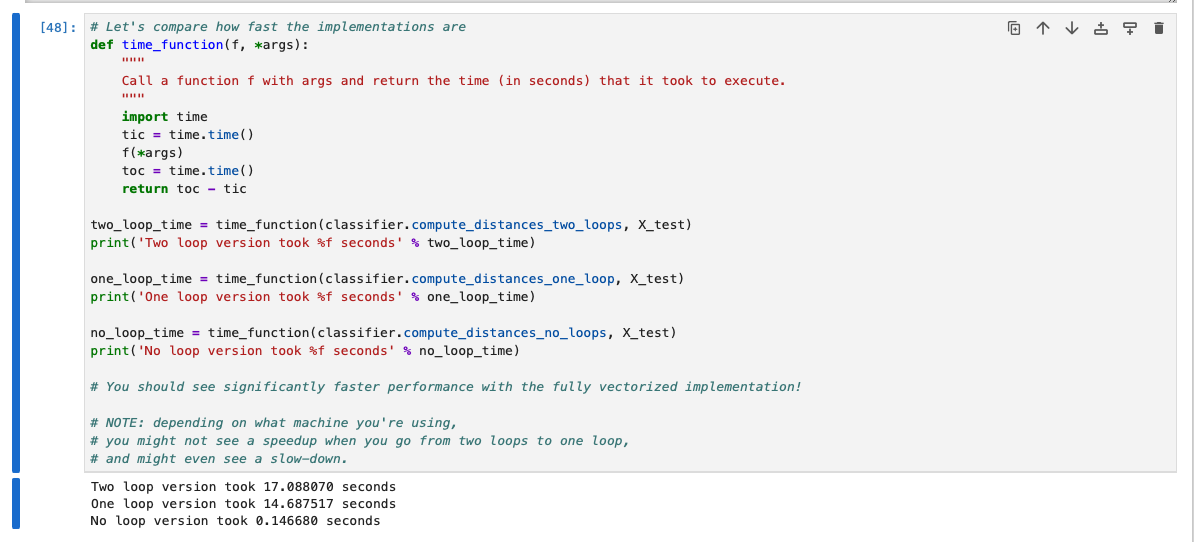The width and height of the screenshot is (1194, 542).
Task: Insert a new cell above this one
Action: (x=1100, y=28)
